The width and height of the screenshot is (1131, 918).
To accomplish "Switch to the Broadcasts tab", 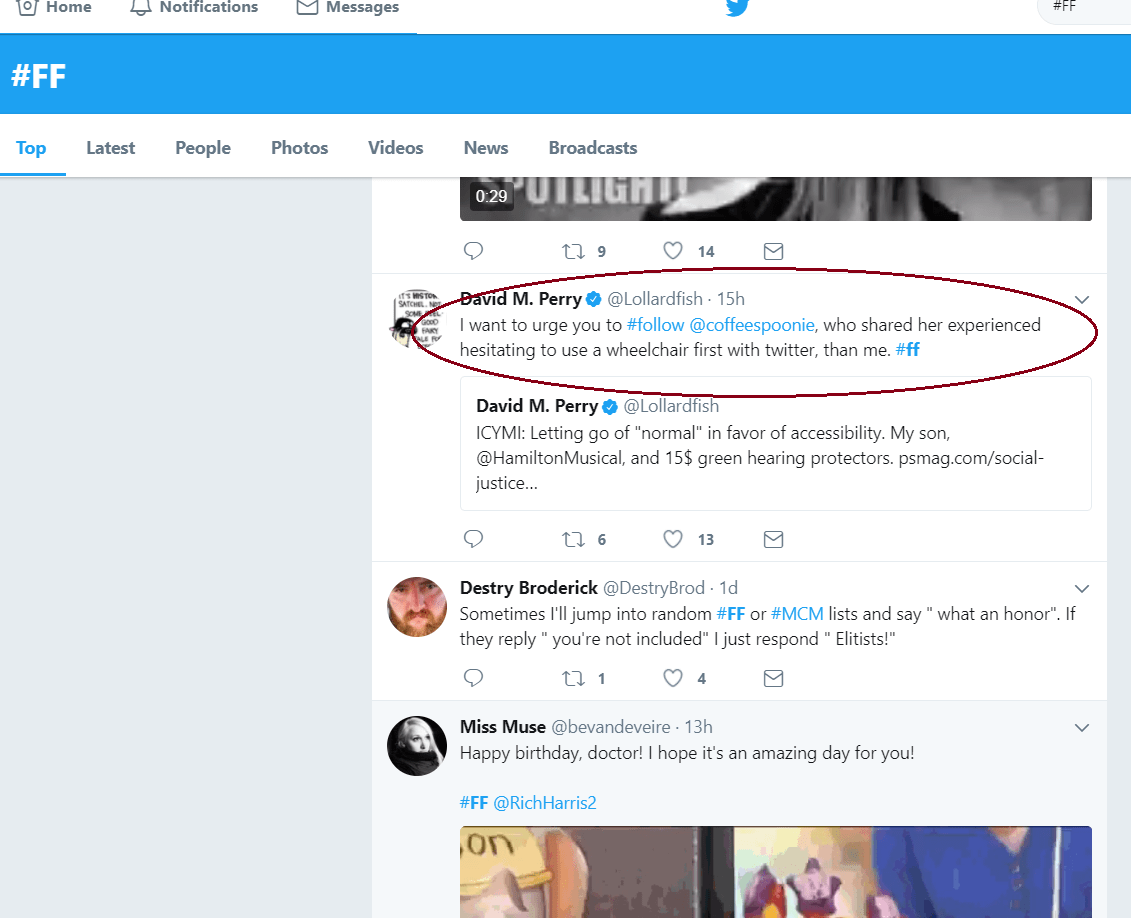I will (593, 148).
